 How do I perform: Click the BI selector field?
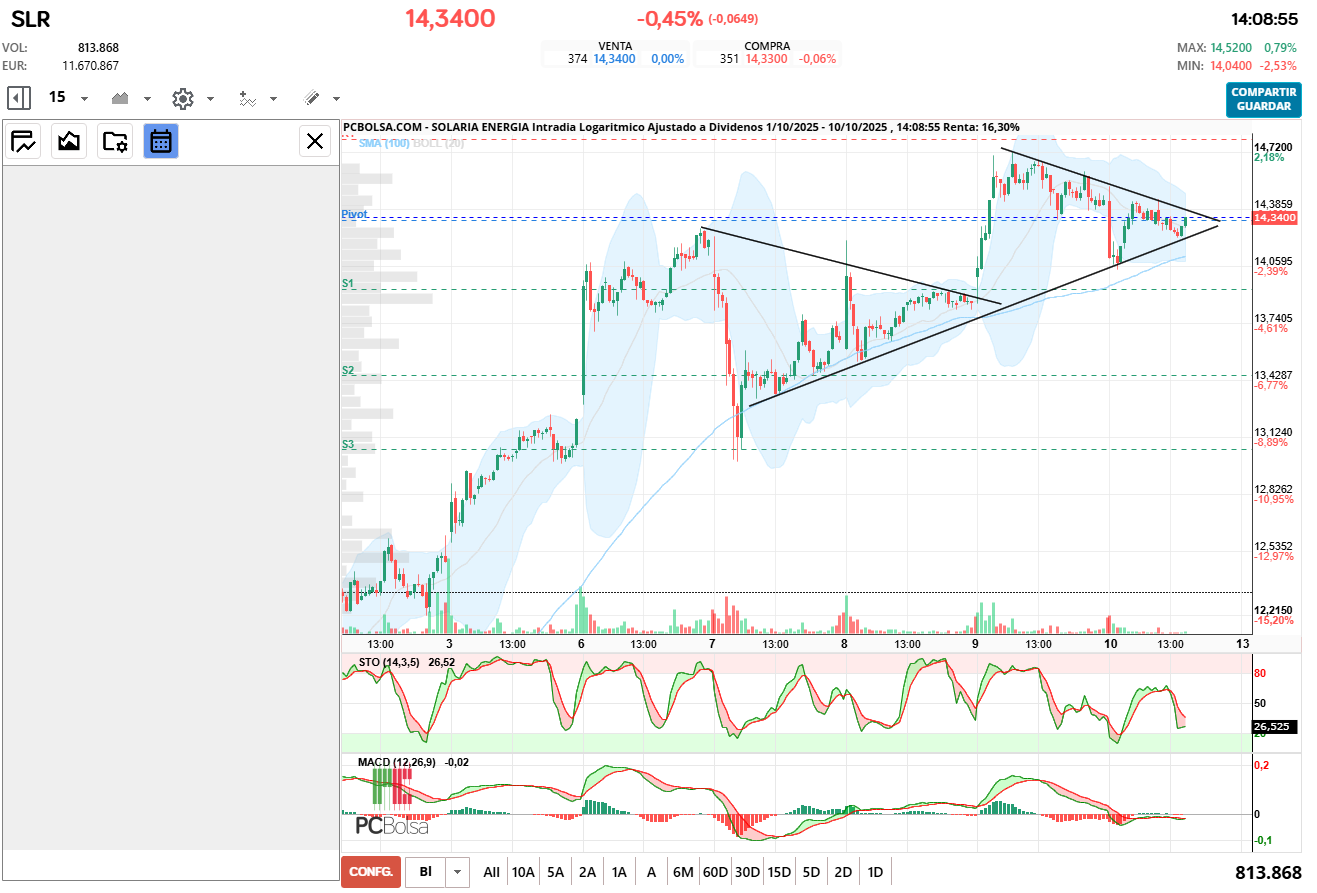[425, 872]
